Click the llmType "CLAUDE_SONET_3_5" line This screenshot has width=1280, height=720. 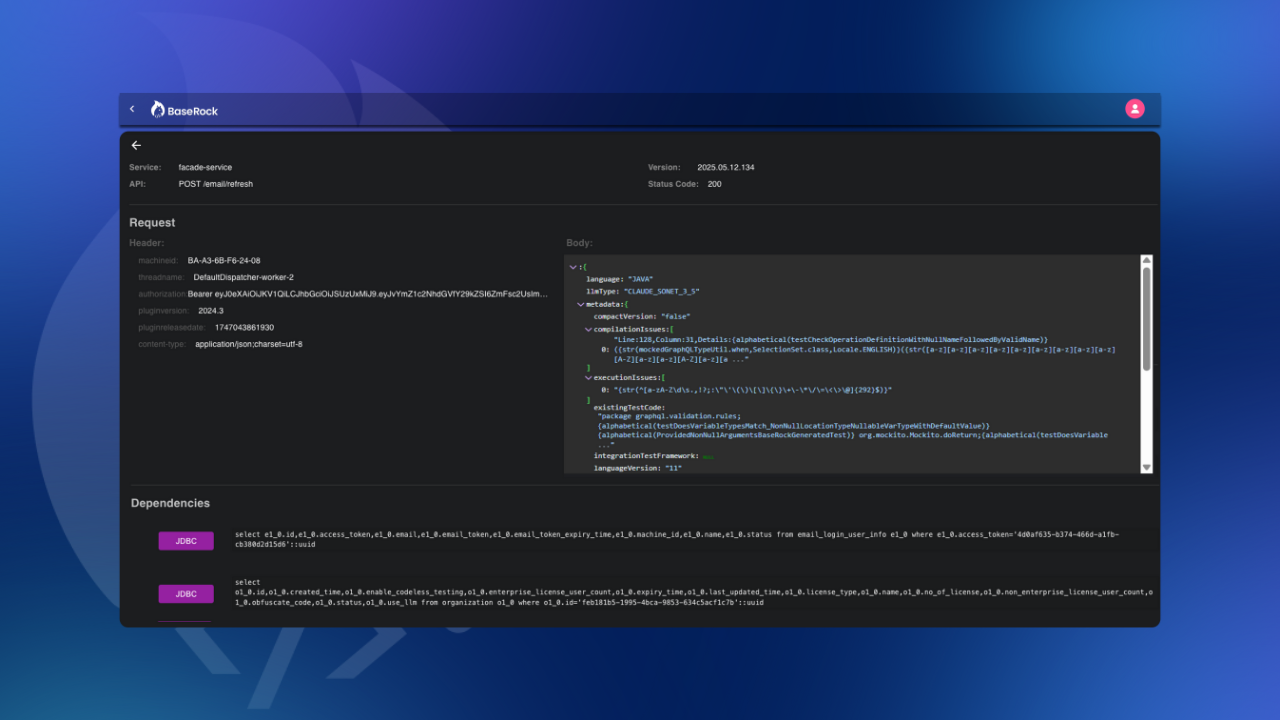643,291
